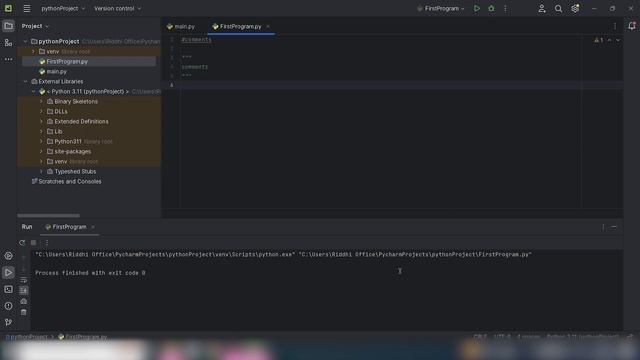Screen dimensions: 640x360
Task: Toggle the Project tool window icon
Action: pyautogui.click(x=8, y=26)
